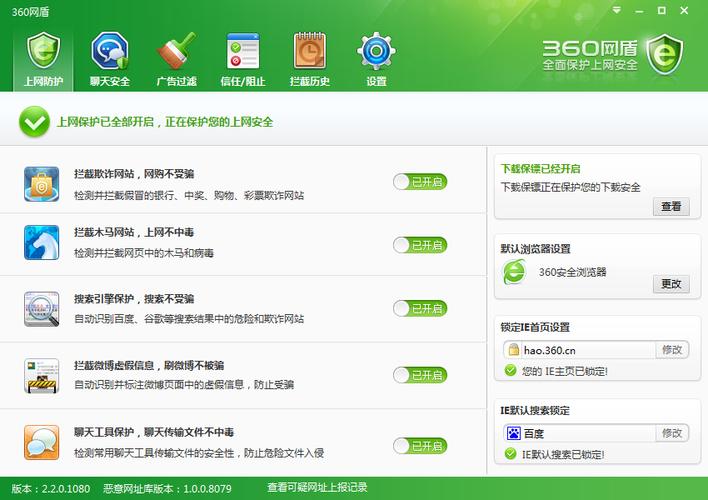
Task: Click 恶意网址库版本：1.0.0.8079 text
Action: [167, 488]
